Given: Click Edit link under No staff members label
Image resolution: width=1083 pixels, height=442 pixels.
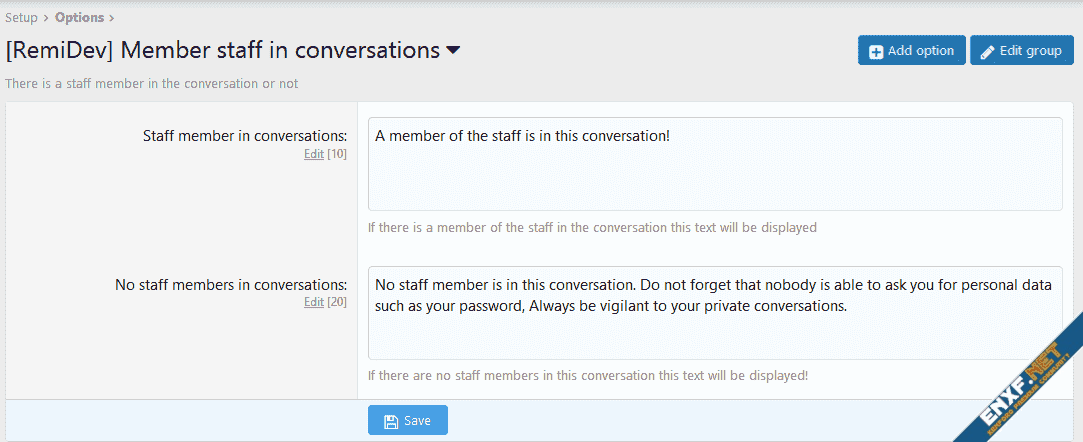Looking at the screenshot, I should [x=313, y=302].
